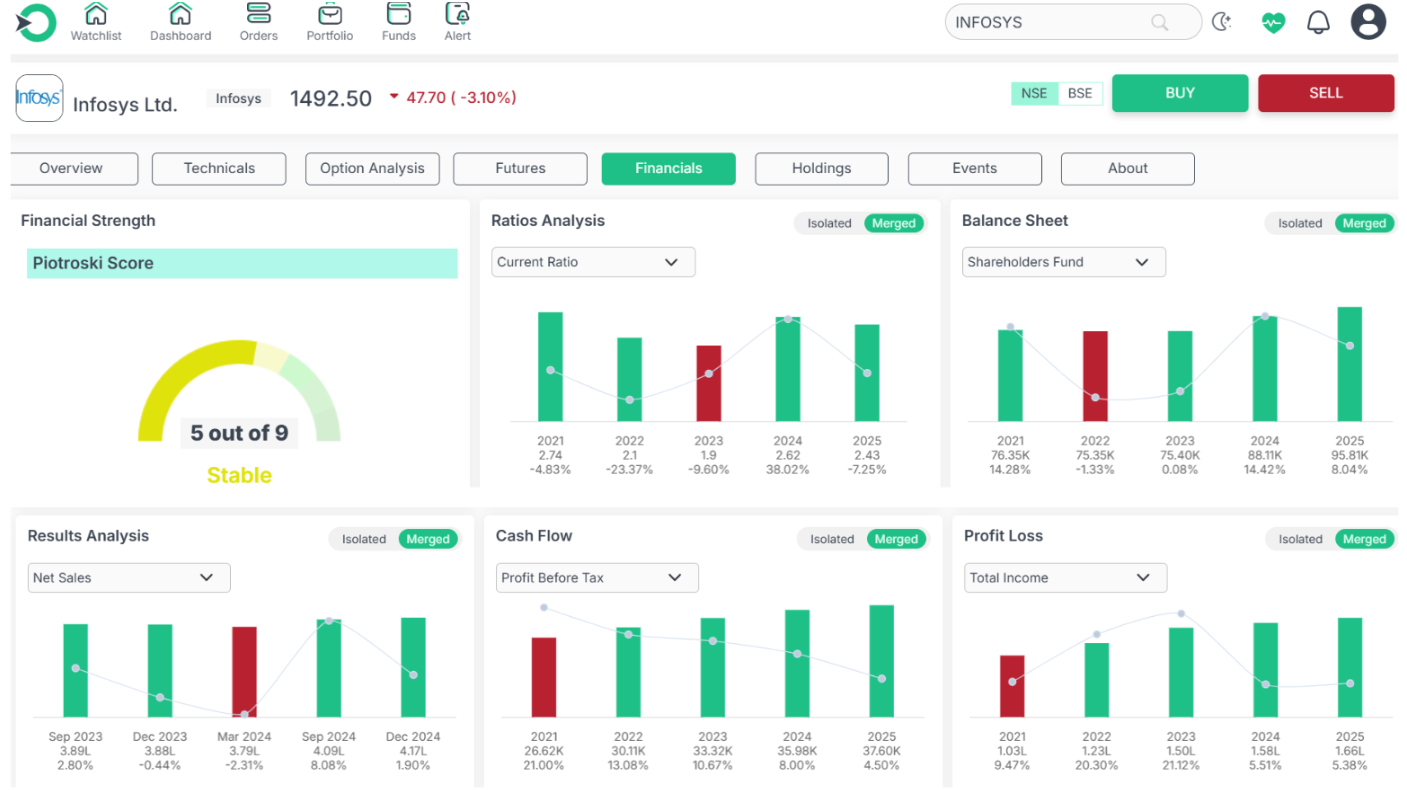Expand the Profit Before Tax dropdown

coord(597,578)
